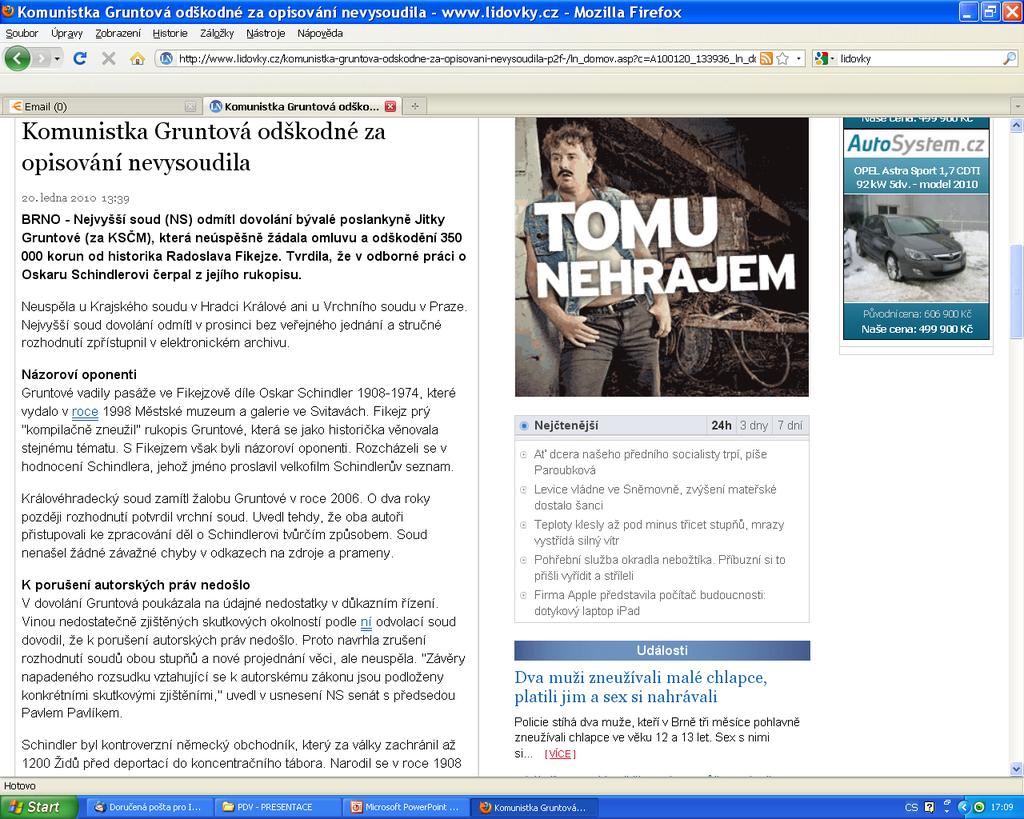1024x819 pixels.
Task: Click the article headline Komunistka Gruntová
Action: 204,147
